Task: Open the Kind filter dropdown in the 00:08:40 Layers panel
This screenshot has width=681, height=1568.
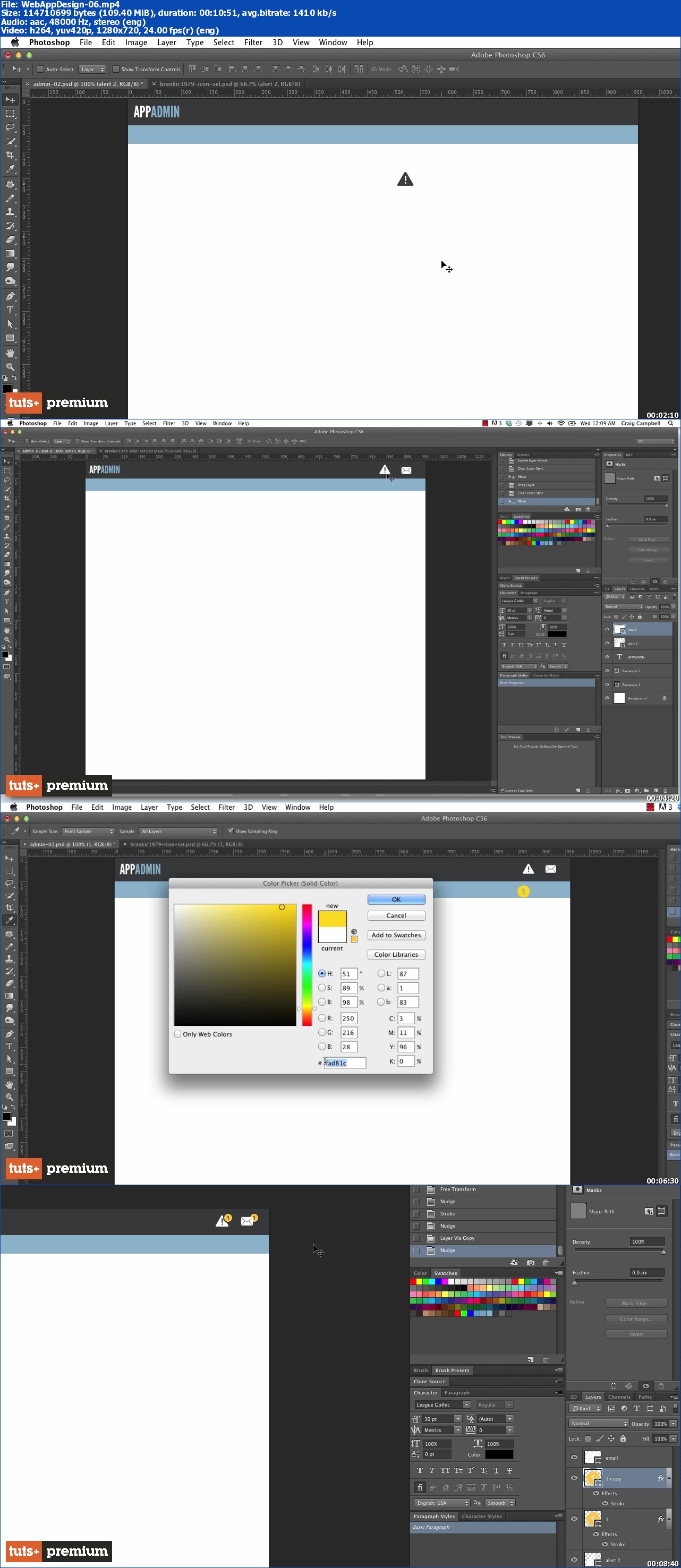Action: pyautogui.click(x=586, y=1409)
